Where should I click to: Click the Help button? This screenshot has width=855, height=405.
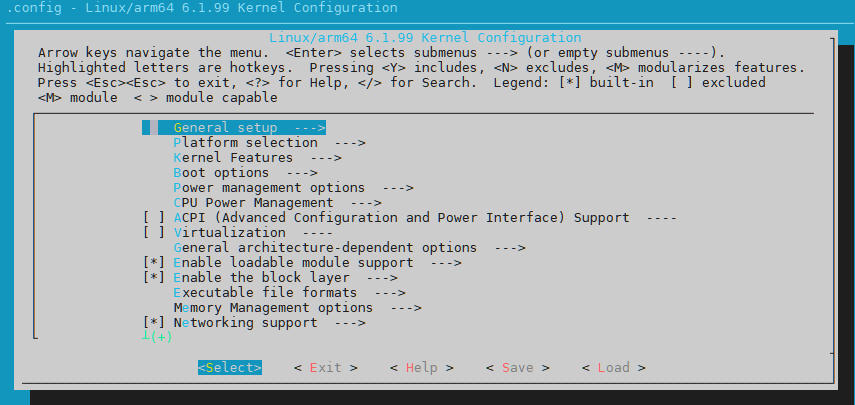pyautogui.click(x=422, y=367)
